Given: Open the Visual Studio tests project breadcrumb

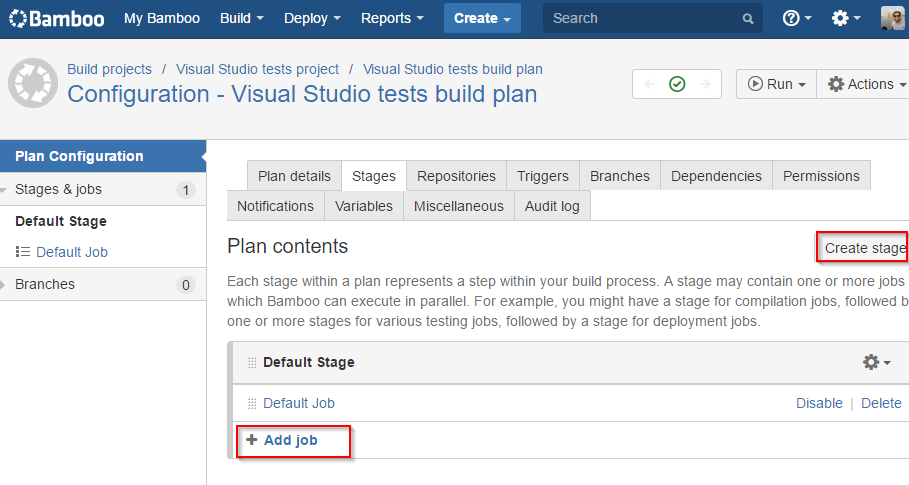Looking at the screenshot, I should pos(257,69).
